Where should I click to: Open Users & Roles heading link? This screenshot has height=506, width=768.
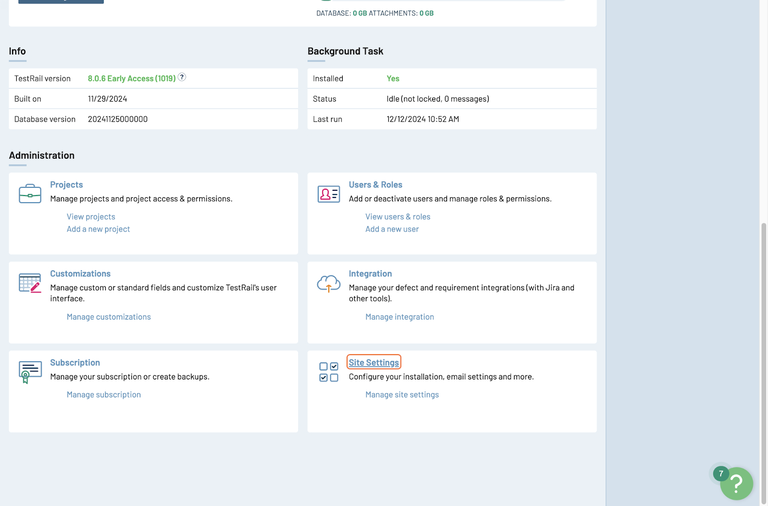pyautogui.click(x=375, y=185)
